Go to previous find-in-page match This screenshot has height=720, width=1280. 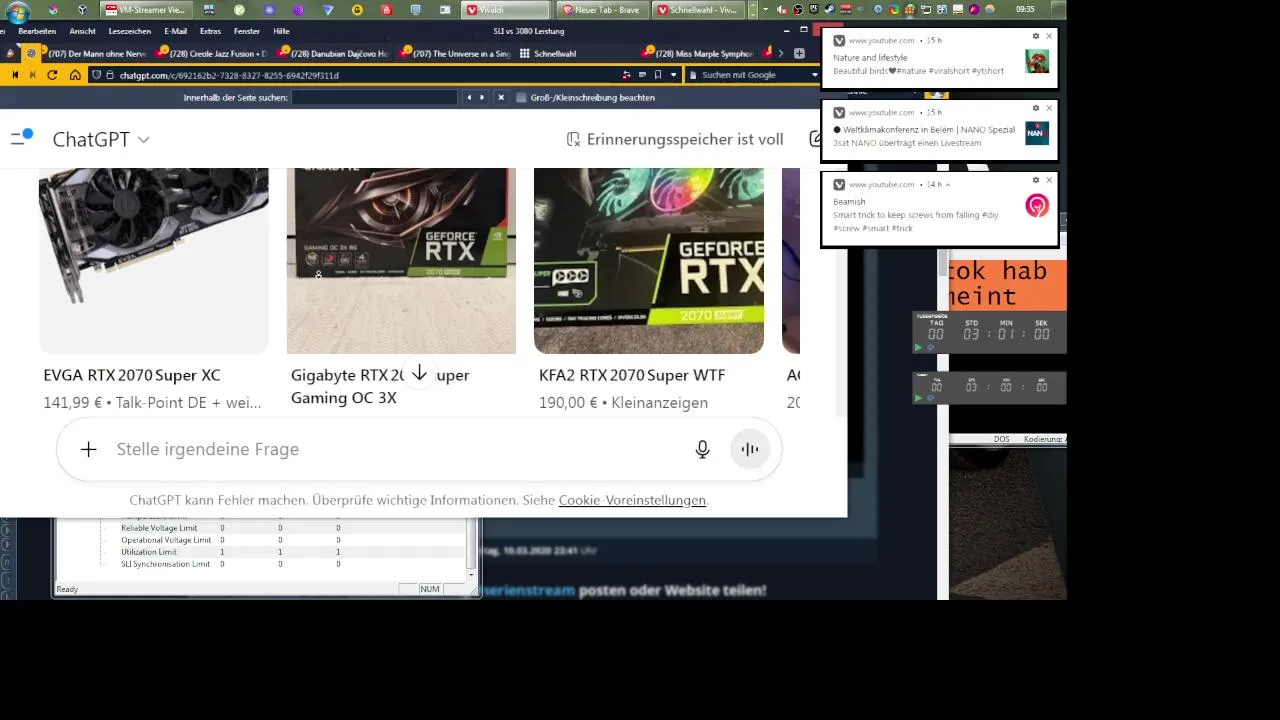coord(468,98)
